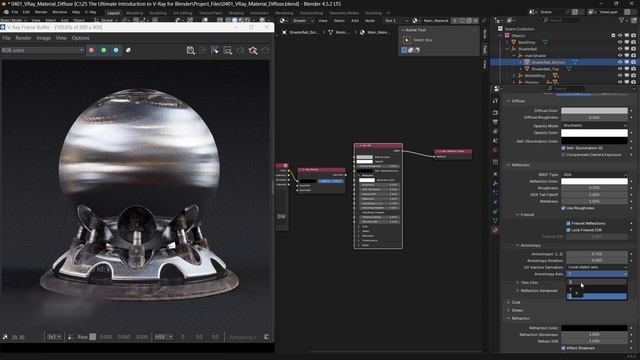Toggle Self-Illumination GI checkbox
640x360 pixels.
coord(563,148)
